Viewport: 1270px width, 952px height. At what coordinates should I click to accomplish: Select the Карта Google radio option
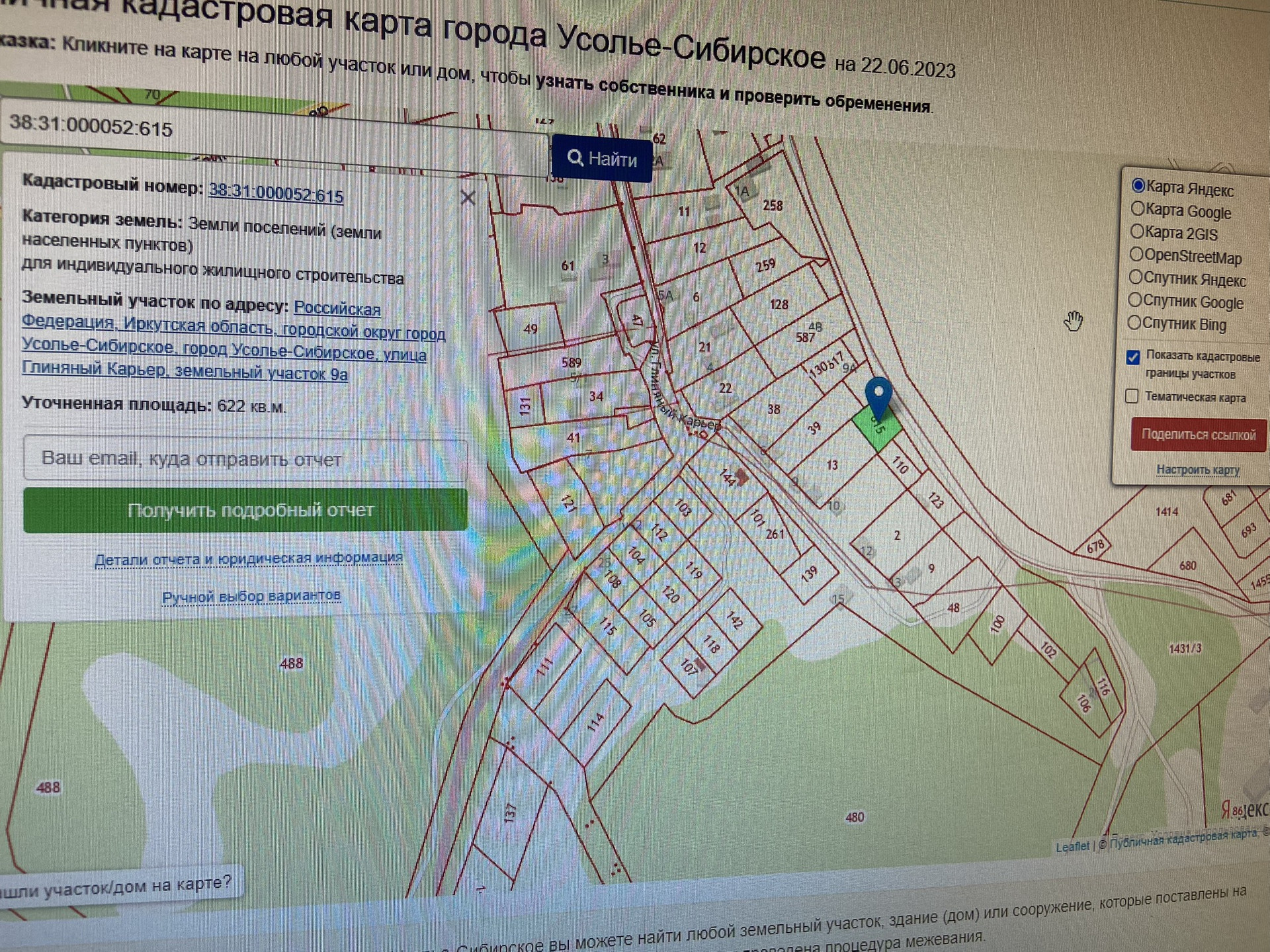click(1137, 209)
